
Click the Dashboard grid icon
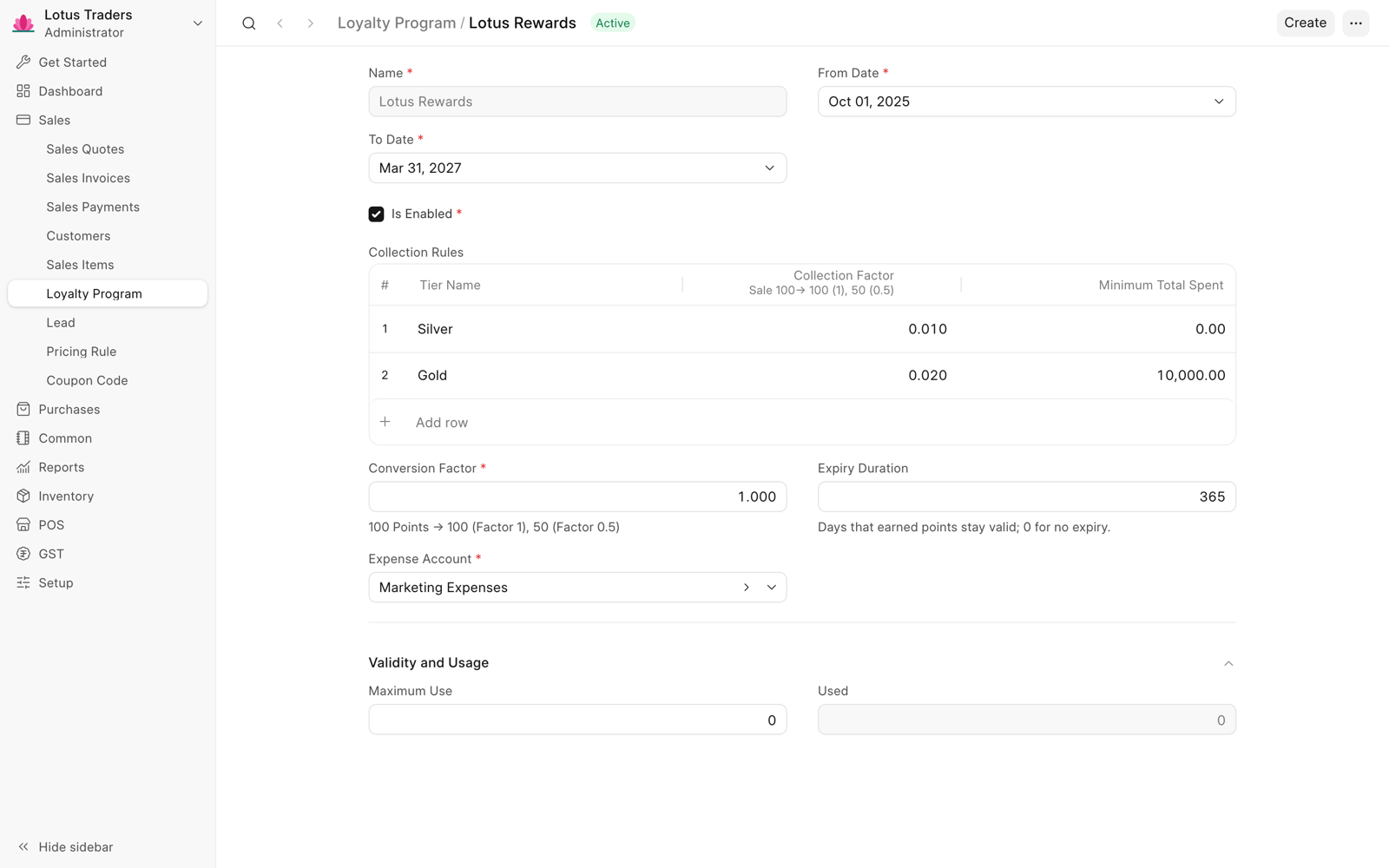[23, 91]
